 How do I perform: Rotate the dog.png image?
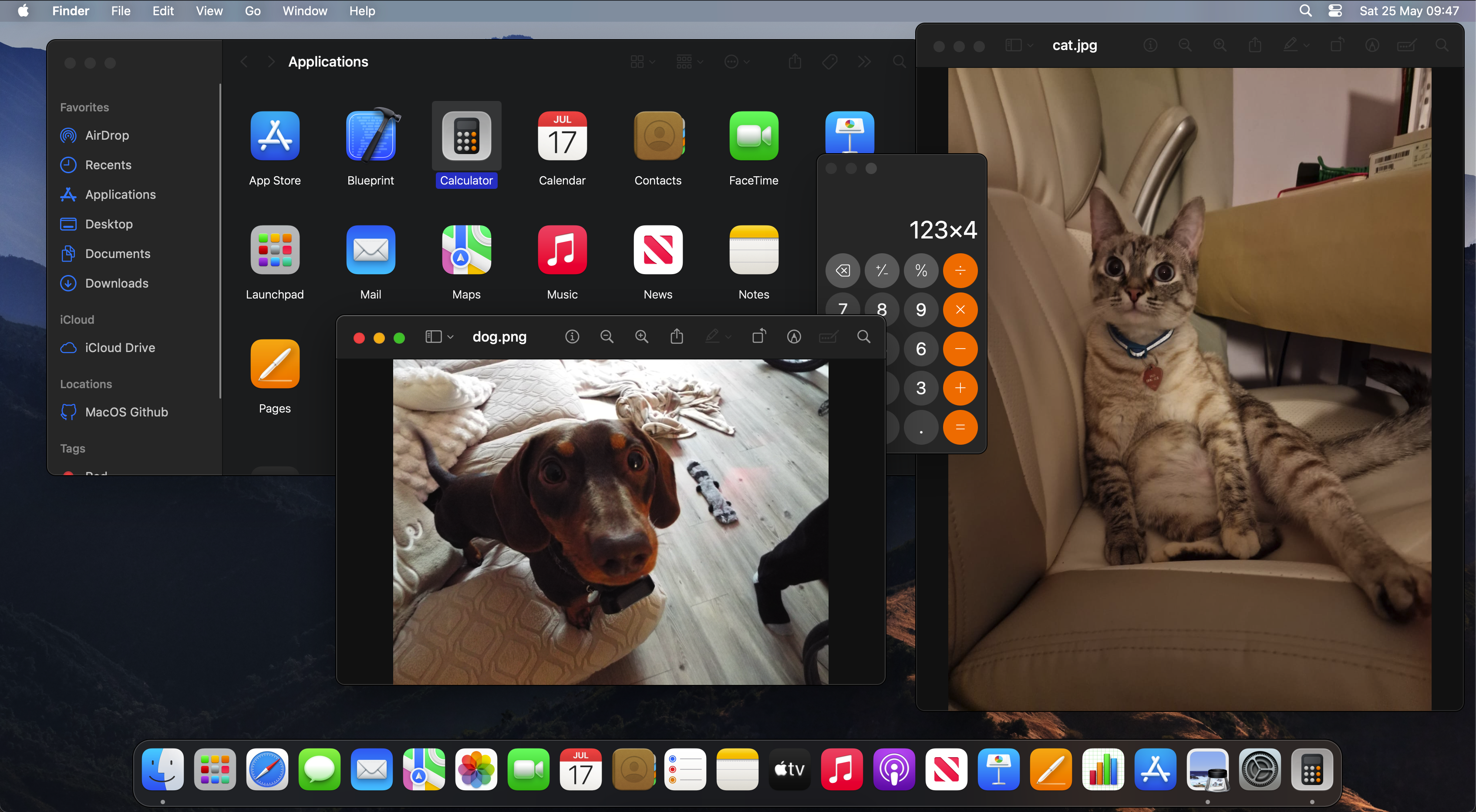coord(758,336)
